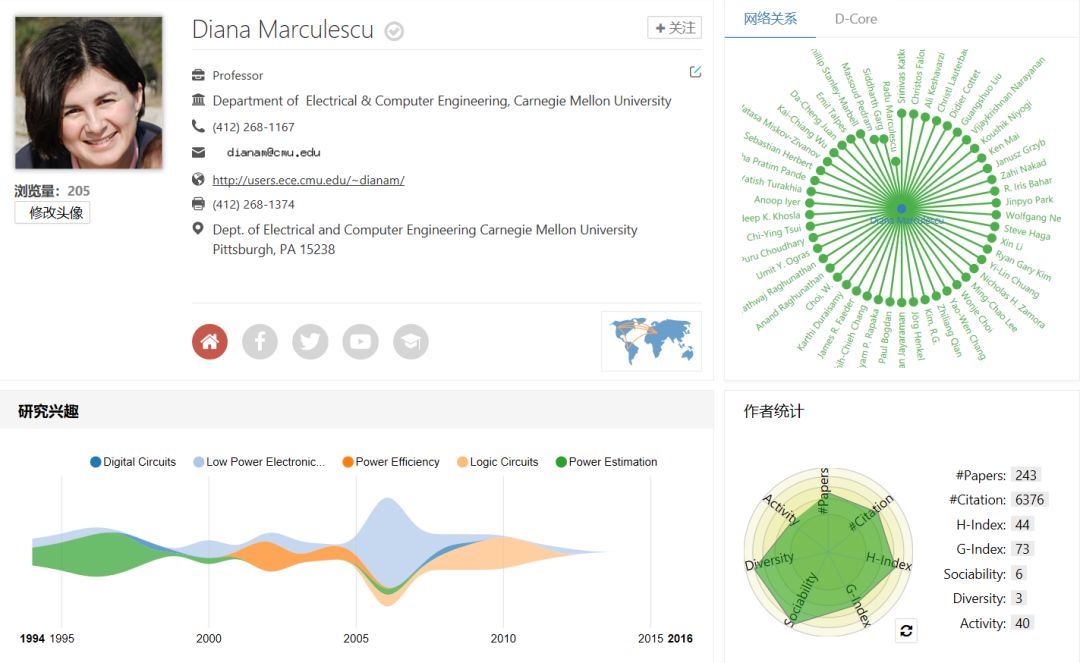Click the Low Power Electronics legend swatch

(x=199, y=462)
